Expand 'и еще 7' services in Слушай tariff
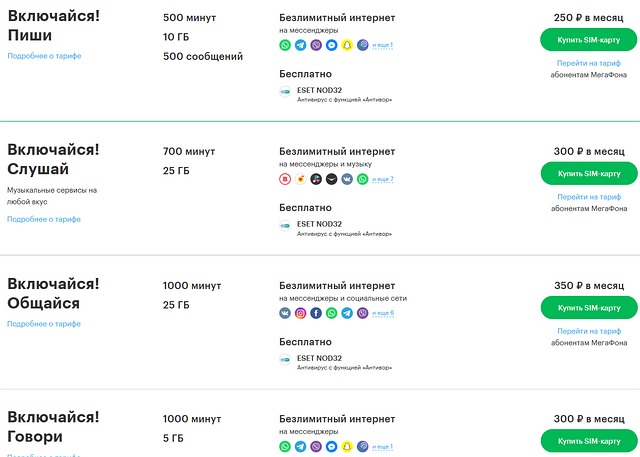Viewport: 640px width, 457px height. click(383, 179)
